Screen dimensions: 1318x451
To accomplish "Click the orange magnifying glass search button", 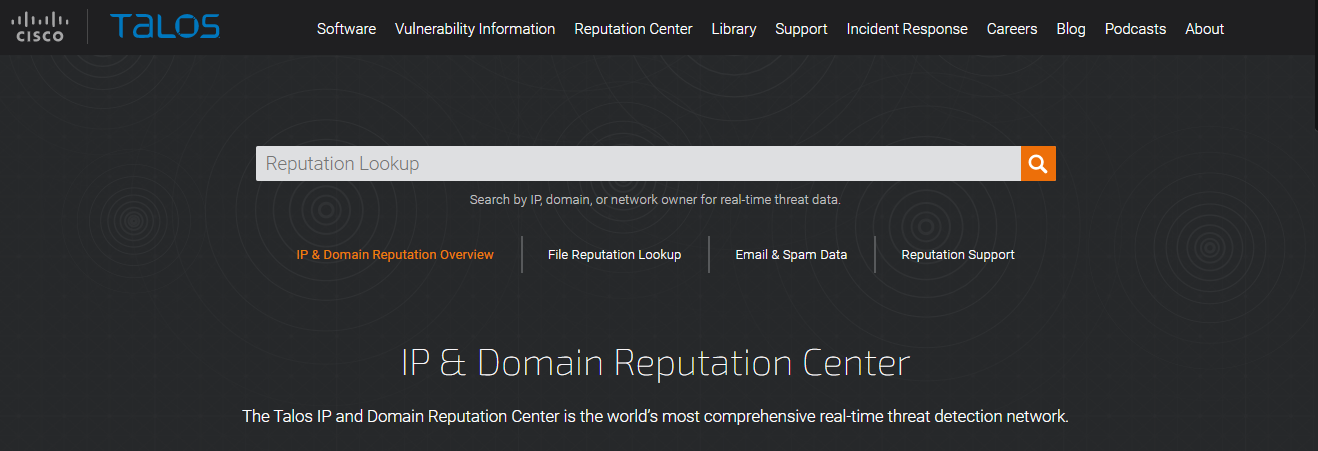I will coord(1038,164).
